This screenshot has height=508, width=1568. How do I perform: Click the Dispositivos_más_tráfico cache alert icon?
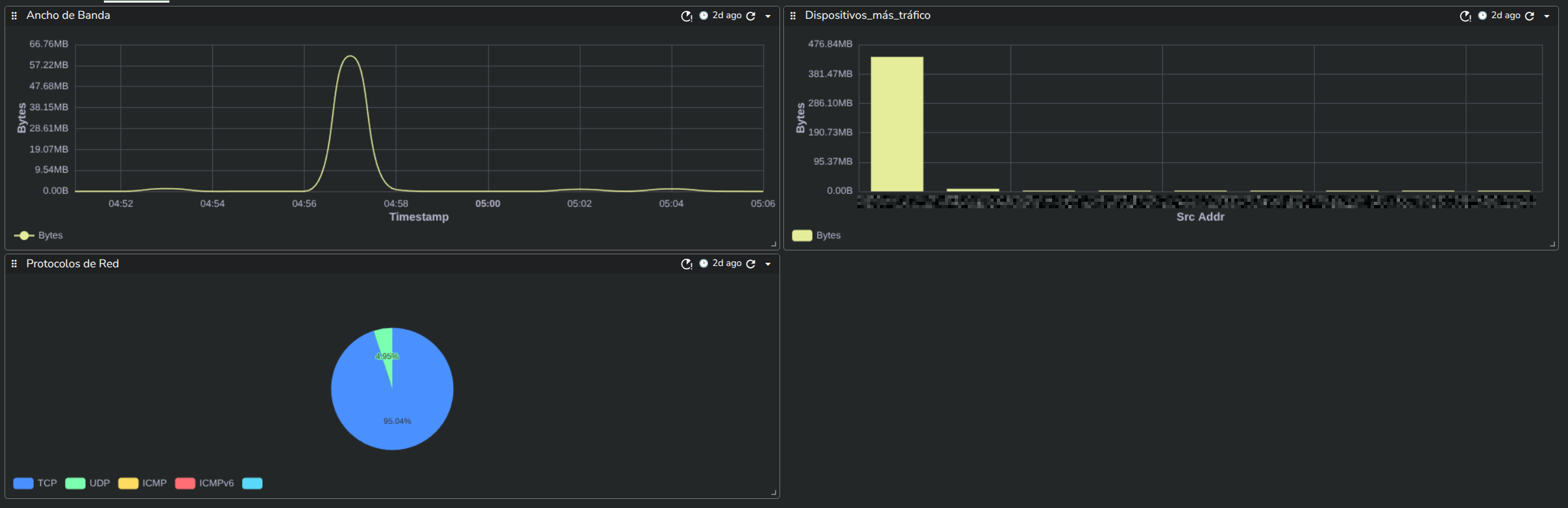(1465, 16)
